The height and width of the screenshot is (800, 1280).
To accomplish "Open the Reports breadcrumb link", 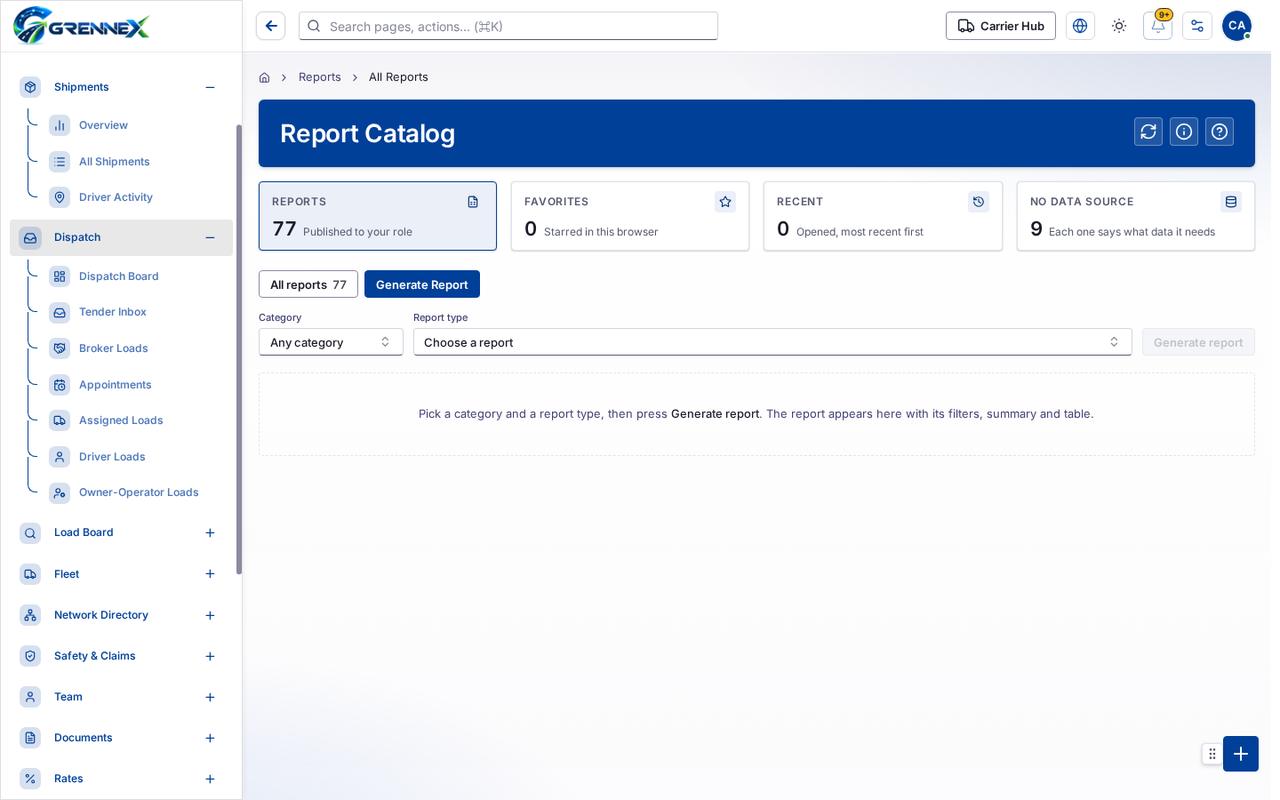I will point(320,77).
